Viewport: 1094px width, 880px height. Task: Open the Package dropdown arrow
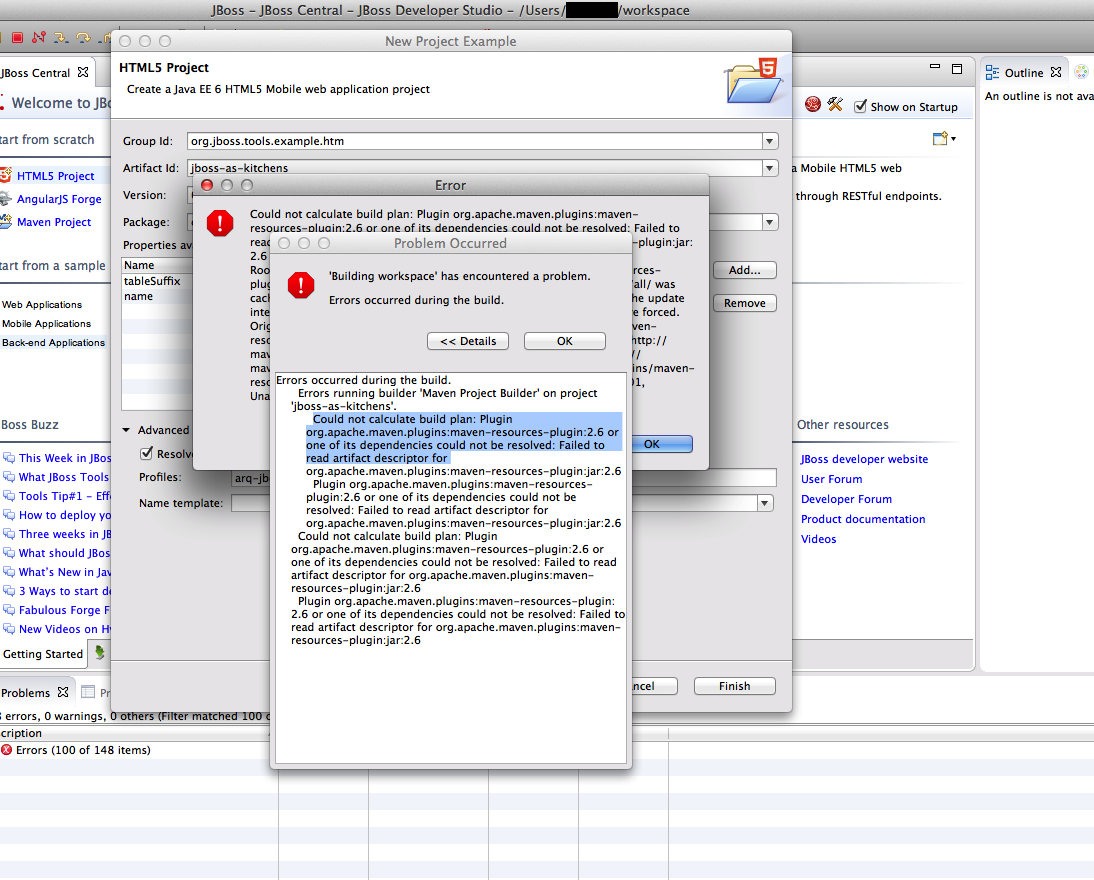770,222
